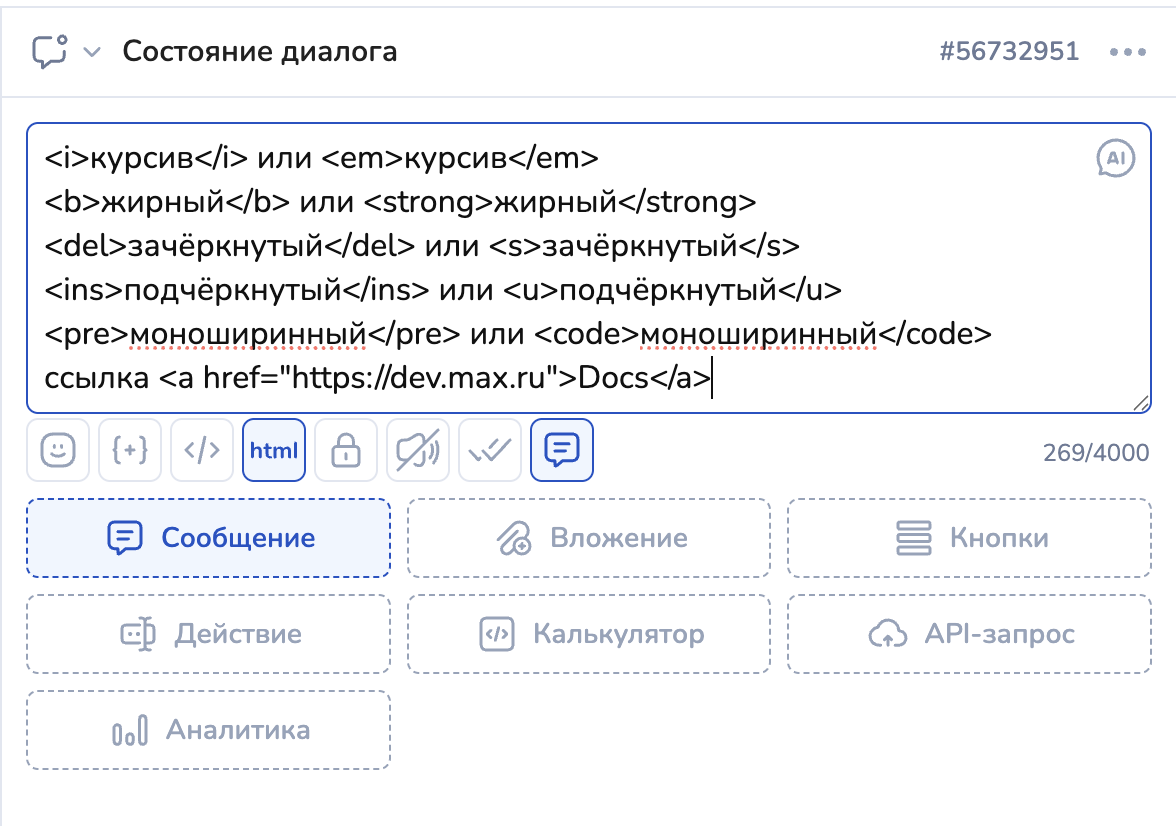Toggle html formatting mode
The height and width of the screenshot is (826, 1176).
click(x=274, y=451)
